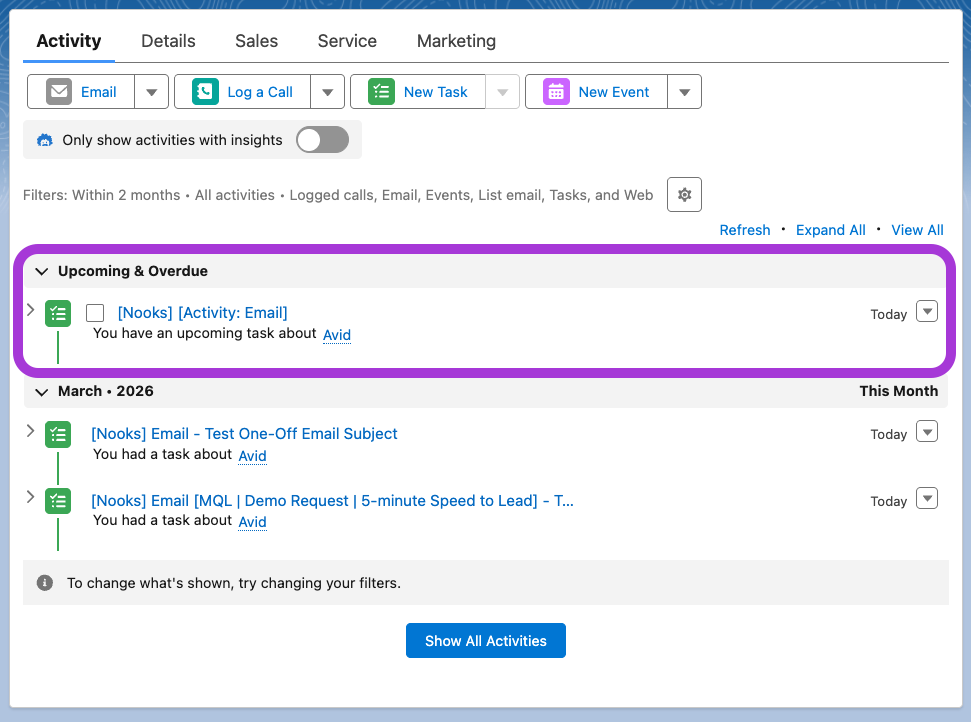Image resolution: width=971 pixels, height=722 pixels.
Task: Open action menu for [Nooks] [Activity: Email]
Action: 927,311
